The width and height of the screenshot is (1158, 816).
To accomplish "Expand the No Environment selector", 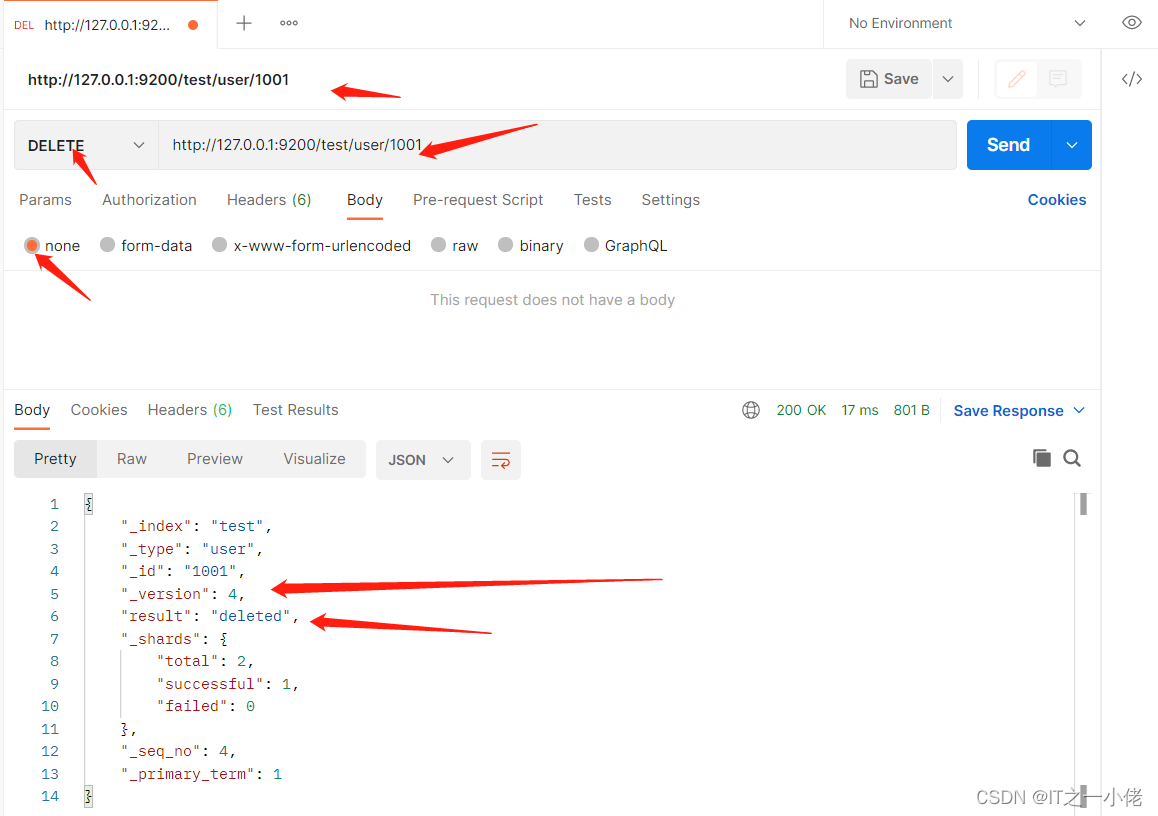I will 967,24.
